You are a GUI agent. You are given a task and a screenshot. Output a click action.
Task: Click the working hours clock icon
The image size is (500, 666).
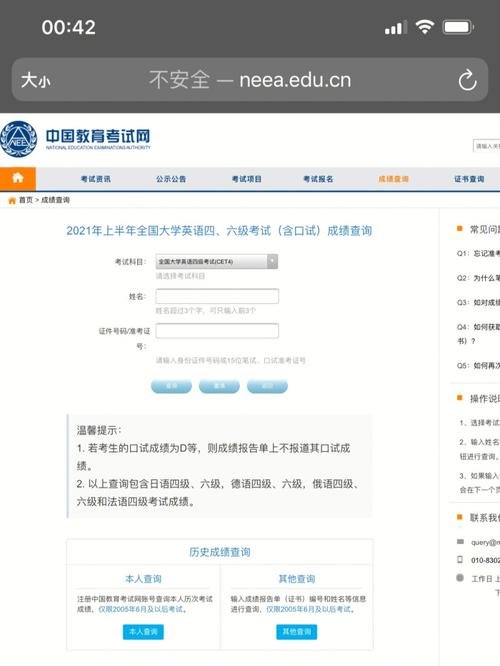pyautogui.click(x=460, y=578)
